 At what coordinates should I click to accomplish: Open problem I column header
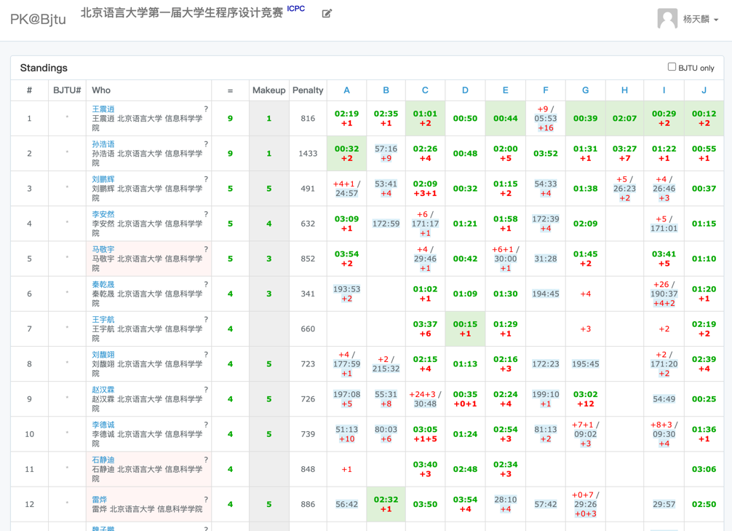point(664,90)
